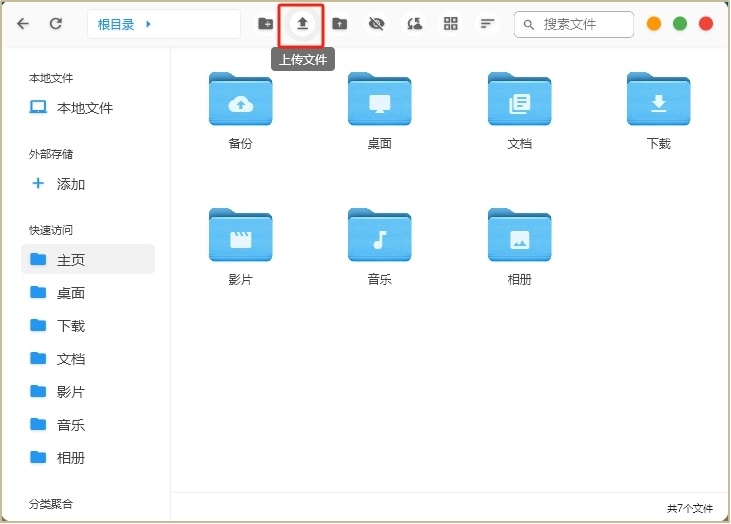Click the upload file (上传文件) icon
731x524 pixels.
[302, 23]
